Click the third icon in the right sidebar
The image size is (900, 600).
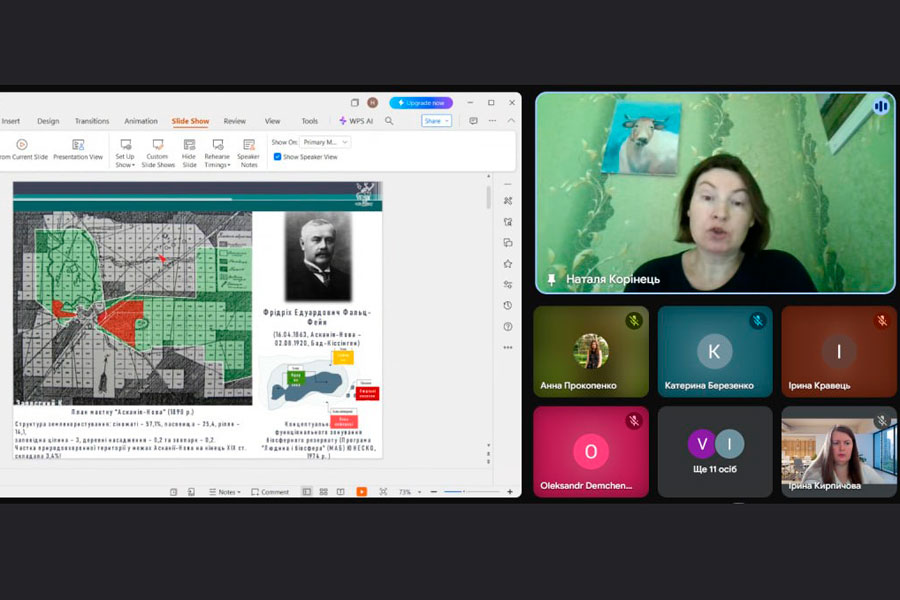pos(508,243)
